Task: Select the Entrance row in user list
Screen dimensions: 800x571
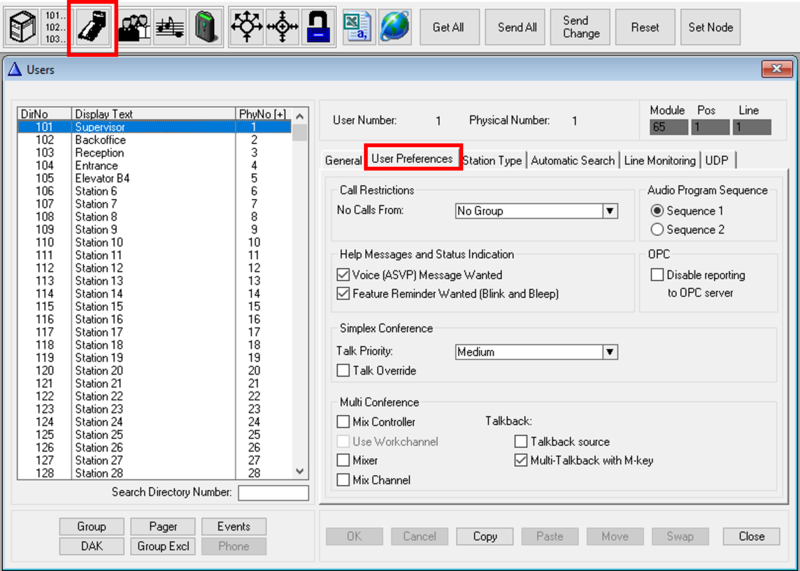Action: coord(155,165)
